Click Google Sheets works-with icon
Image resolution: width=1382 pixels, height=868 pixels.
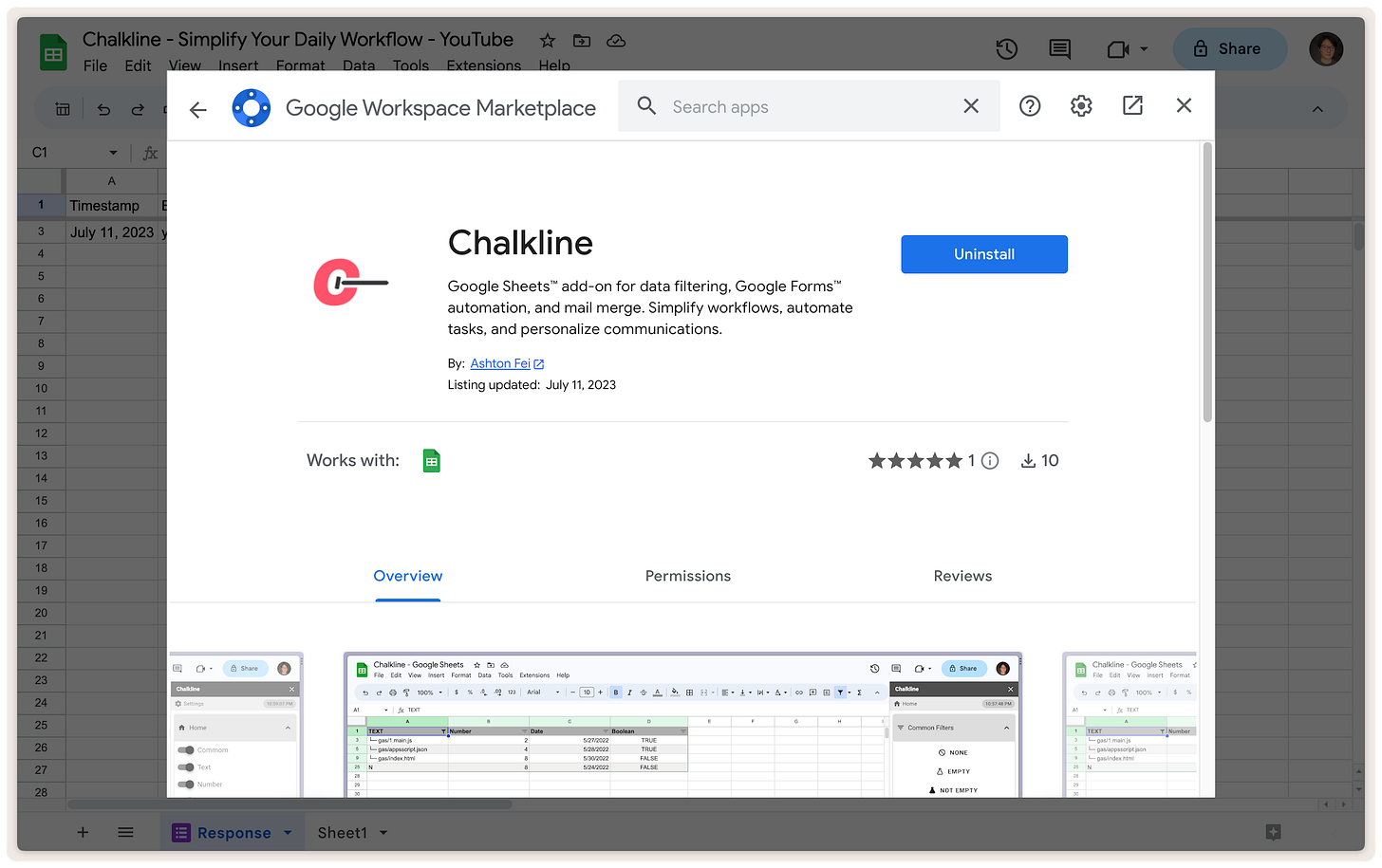pos(432,460)
